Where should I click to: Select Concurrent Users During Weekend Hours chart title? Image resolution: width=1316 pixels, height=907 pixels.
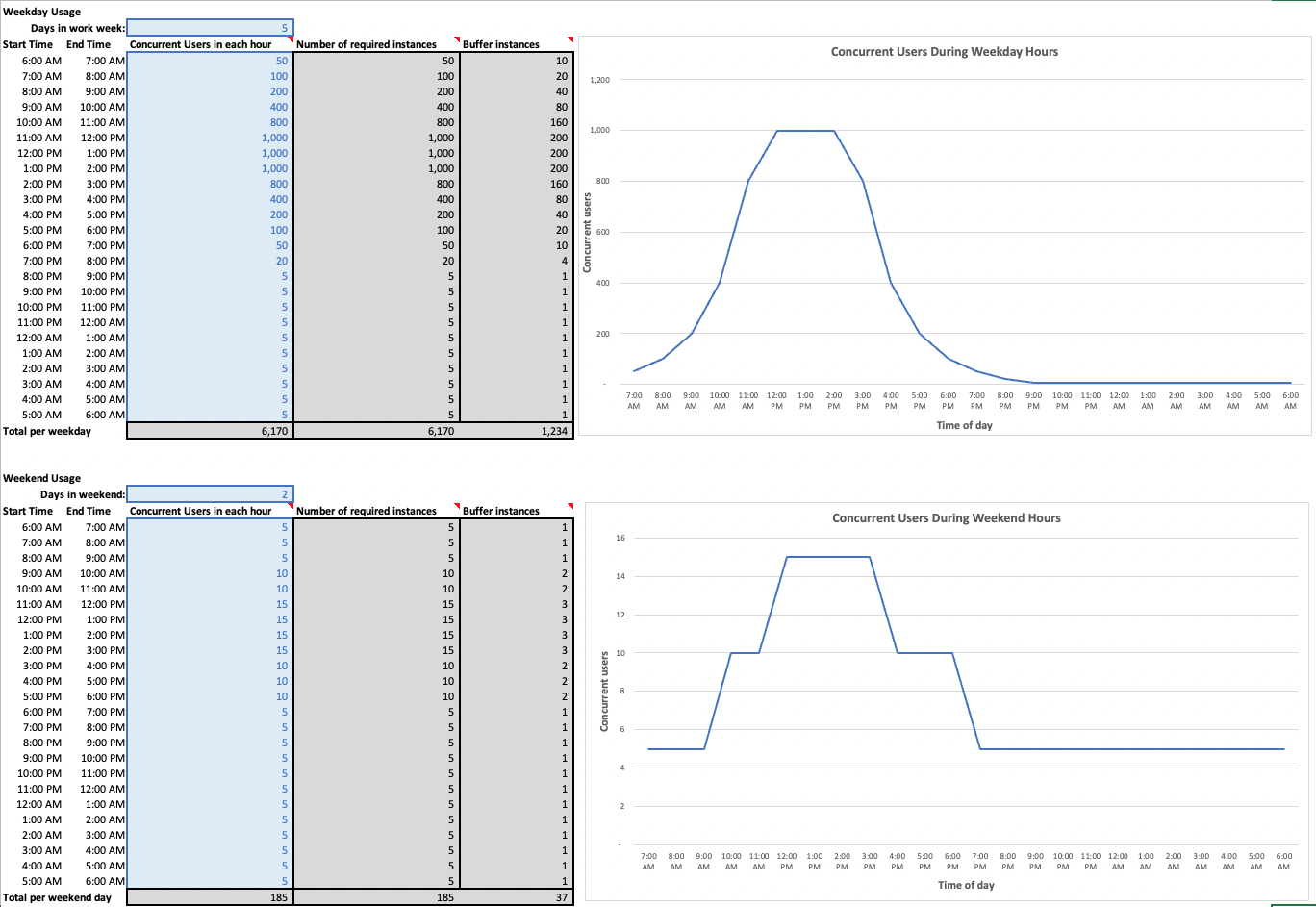pos(947,518)
